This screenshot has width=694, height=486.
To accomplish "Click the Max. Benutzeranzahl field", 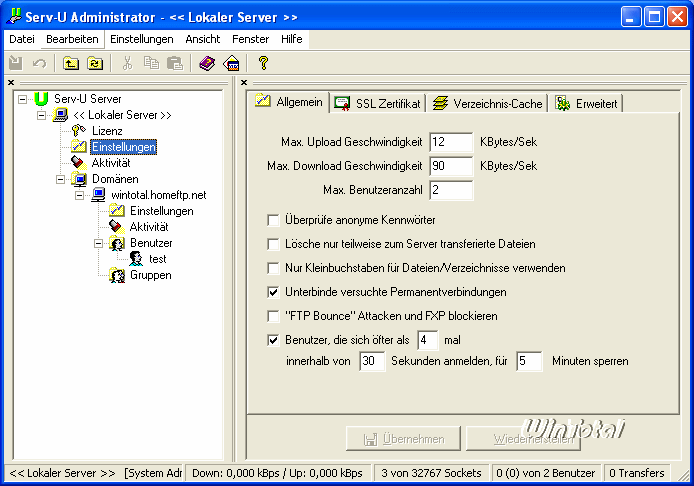I will coord(451,190).
